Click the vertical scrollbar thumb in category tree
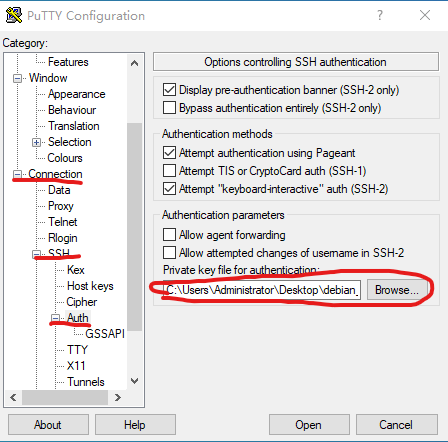 (134, 227)
